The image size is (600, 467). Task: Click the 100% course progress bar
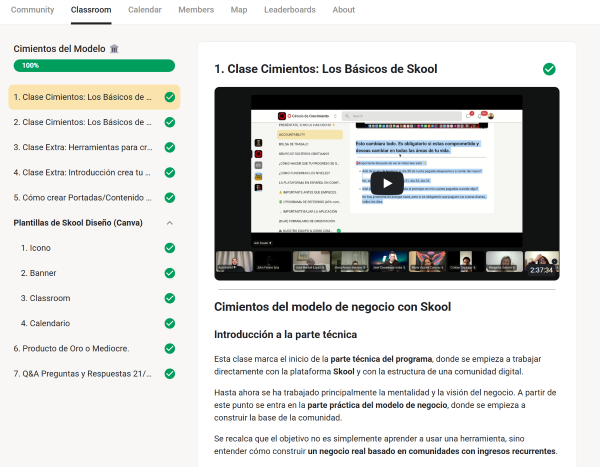point(94,65)
